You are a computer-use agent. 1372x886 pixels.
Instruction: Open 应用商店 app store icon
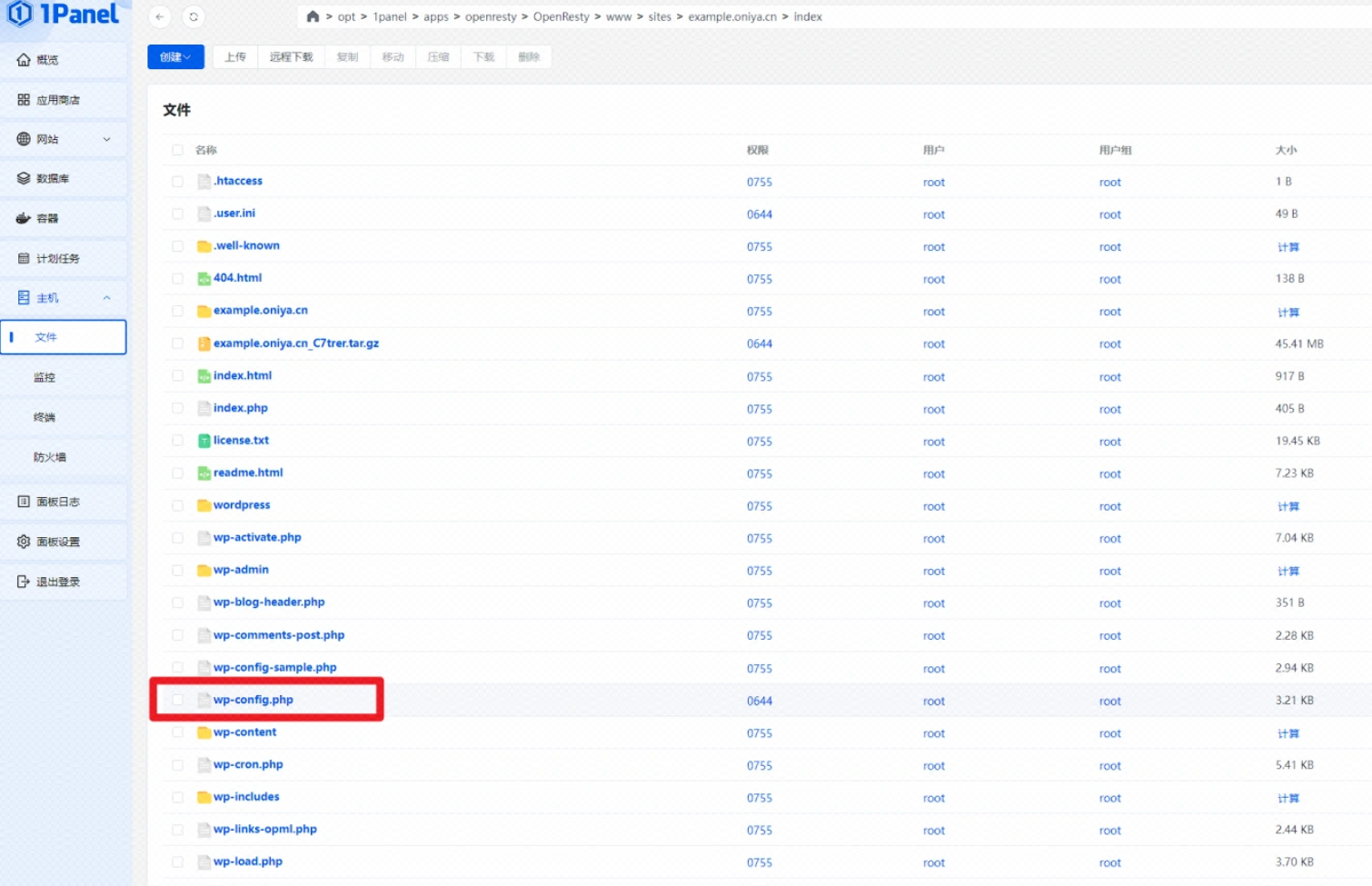point(24,99)
